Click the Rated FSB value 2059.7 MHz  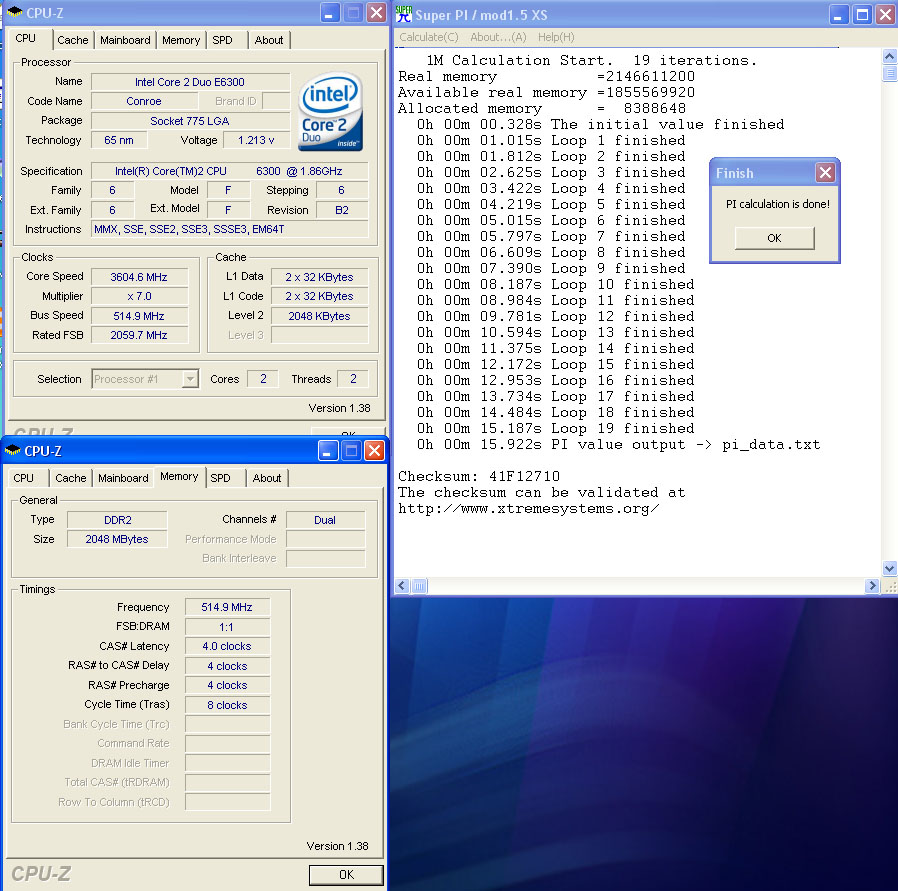click(139, 336)
